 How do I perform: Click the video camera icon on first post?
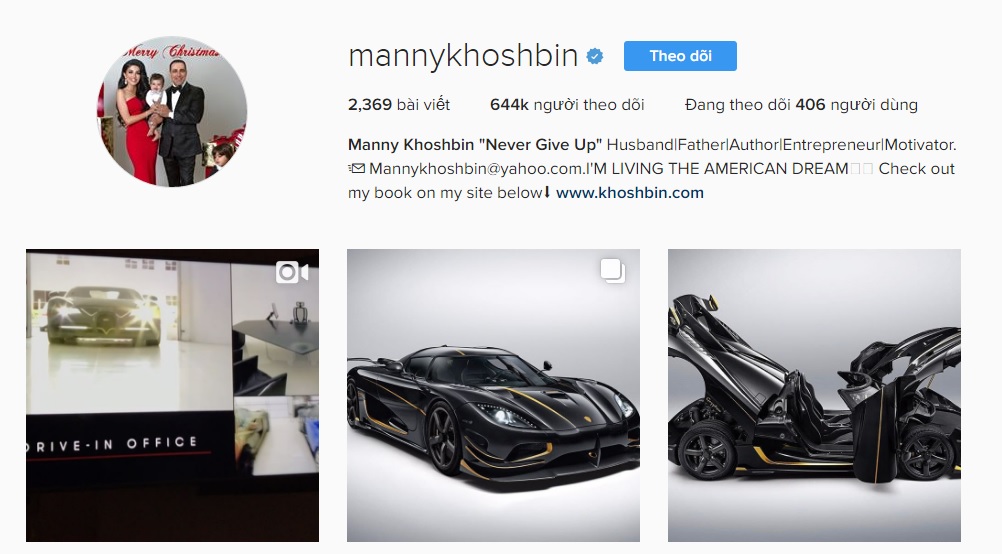pos(292,272)
